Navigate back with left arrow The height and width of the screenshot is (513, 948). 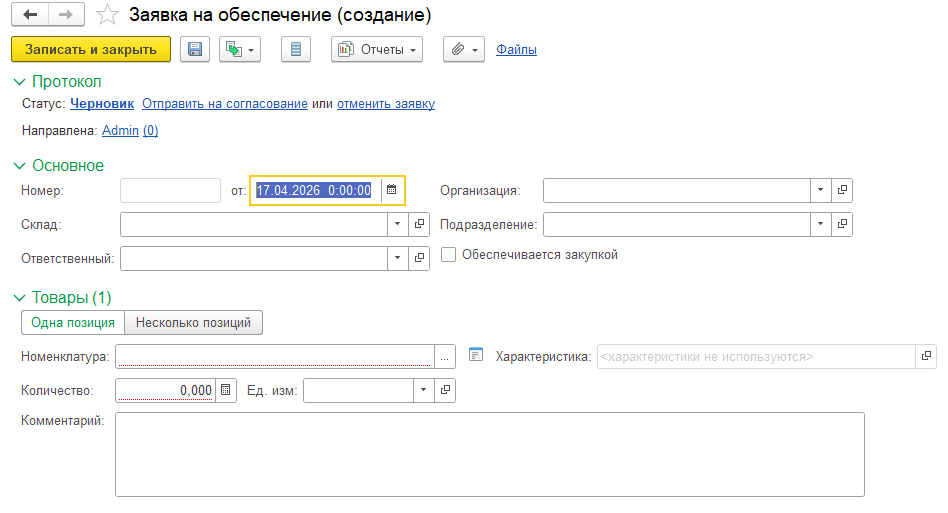[31, 15]
